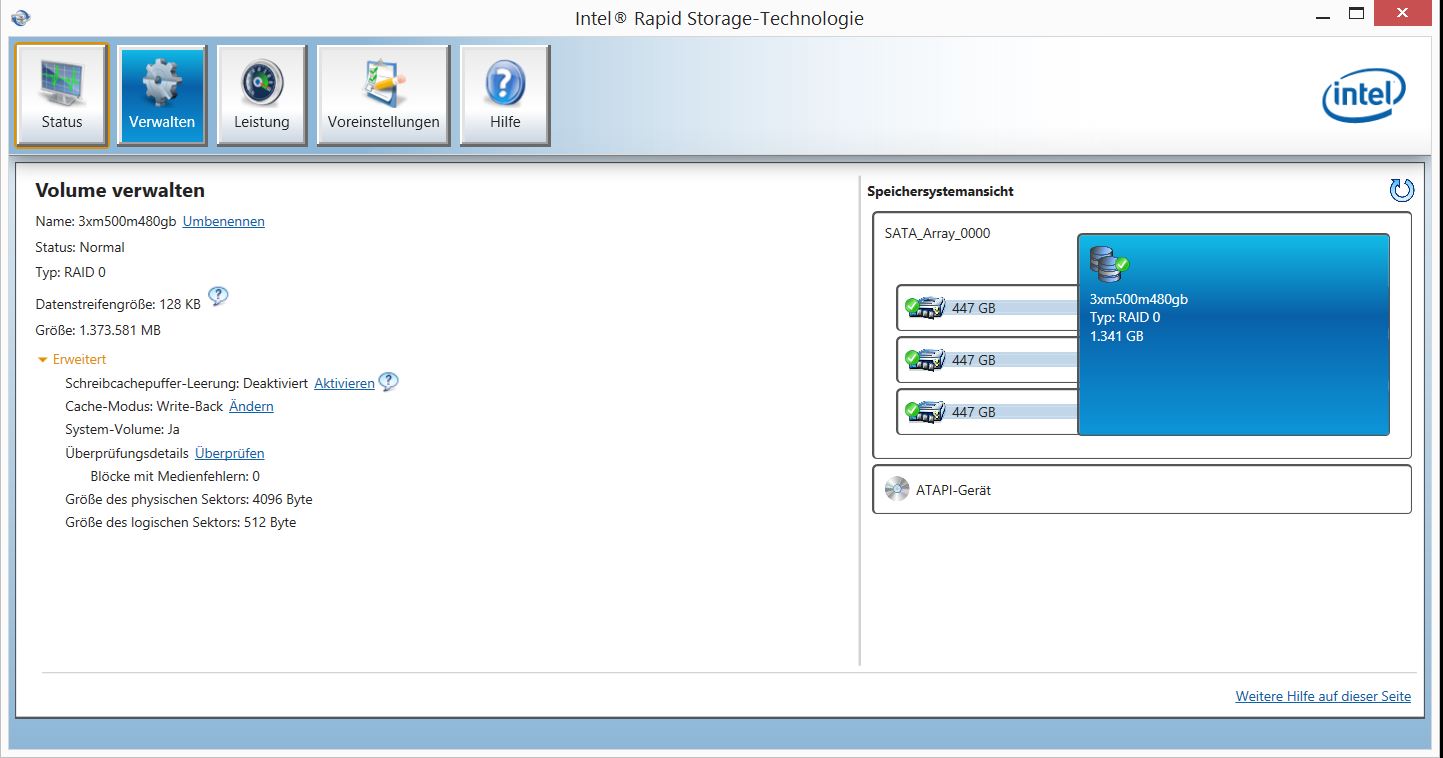Select the first 447 GB disk
1443x758 pixels.
(x=973, y=308)
